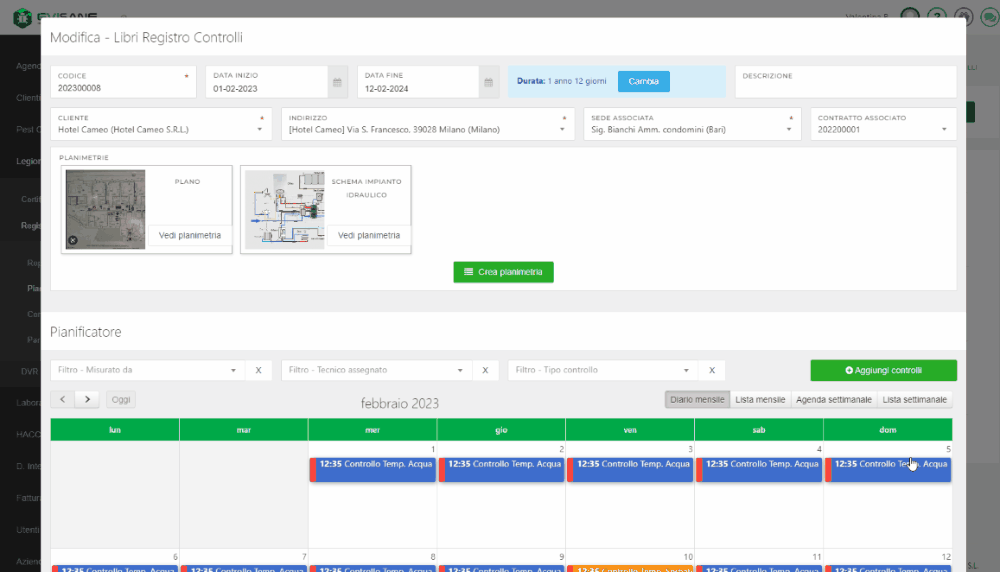This screenshot has height=572, width=1000.
Task: Clear the Tecnico assegnato filter with X
Action: coord(485,370)
